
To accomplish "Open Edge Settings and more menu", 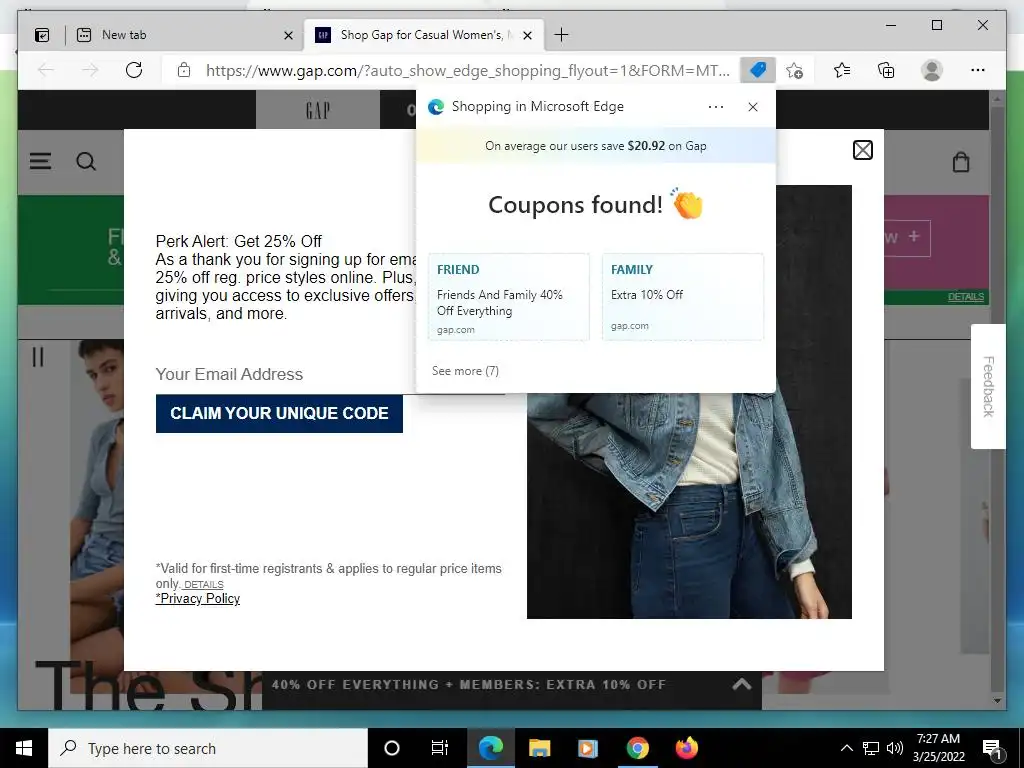I will click(978, 70).
